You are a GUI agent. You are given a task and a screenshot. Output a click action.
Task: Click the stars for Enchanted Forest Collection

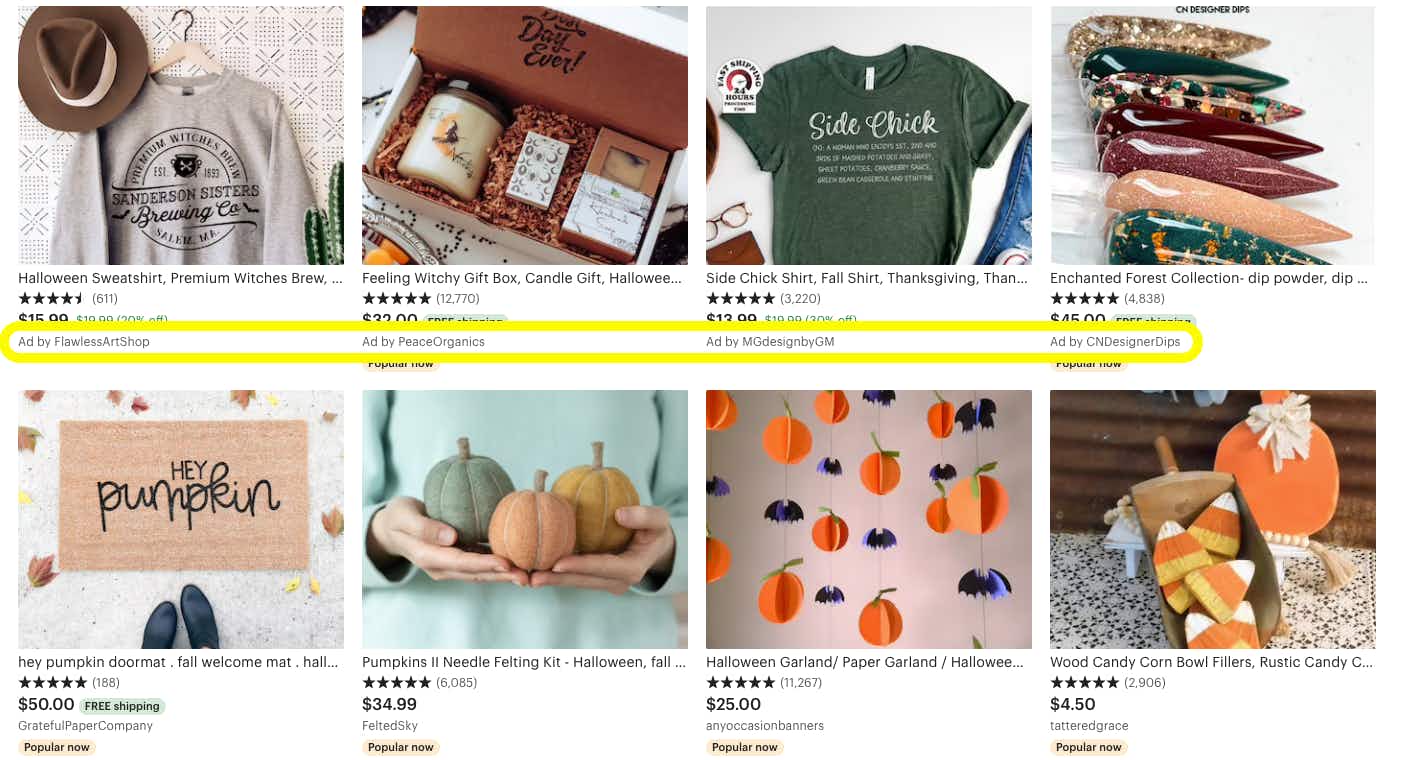[1086, 298]
